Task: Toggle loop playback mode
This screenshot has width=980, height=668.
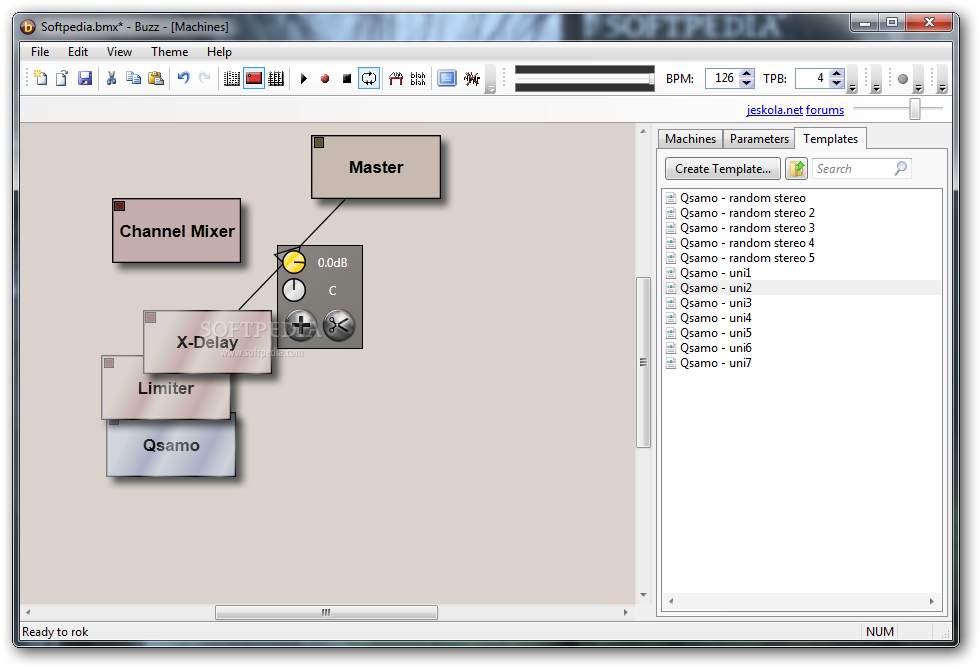Action: pyautogui.click(x=369, y=78)
